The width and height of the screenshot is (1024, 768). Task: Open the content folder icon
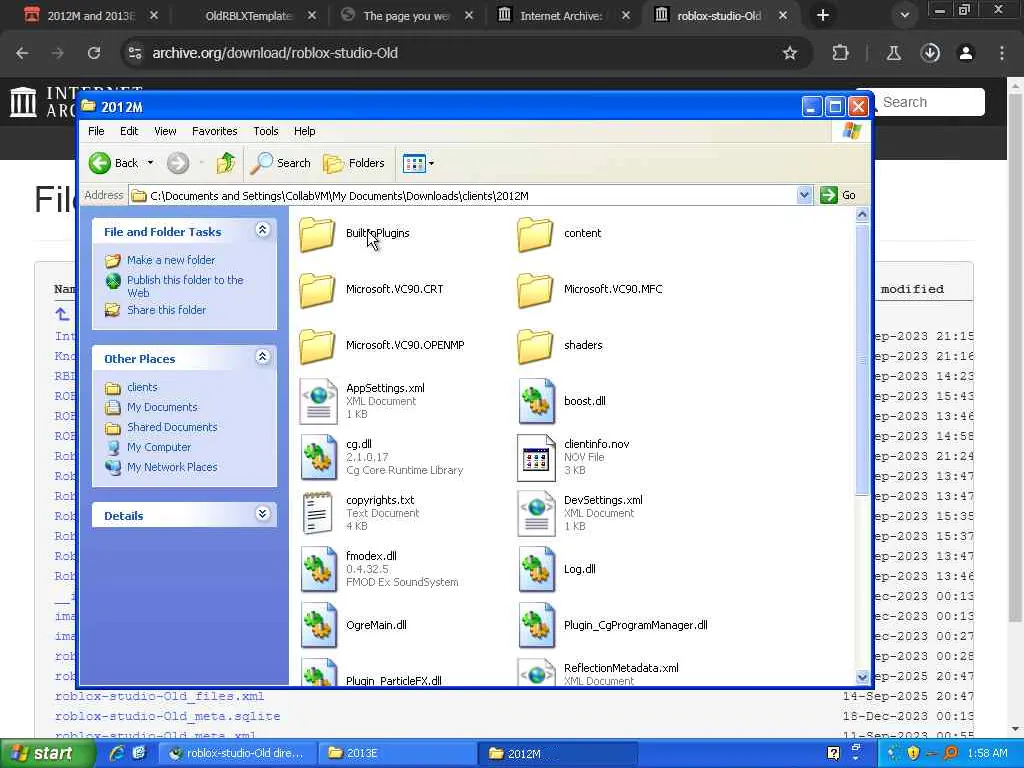(535, 234)
